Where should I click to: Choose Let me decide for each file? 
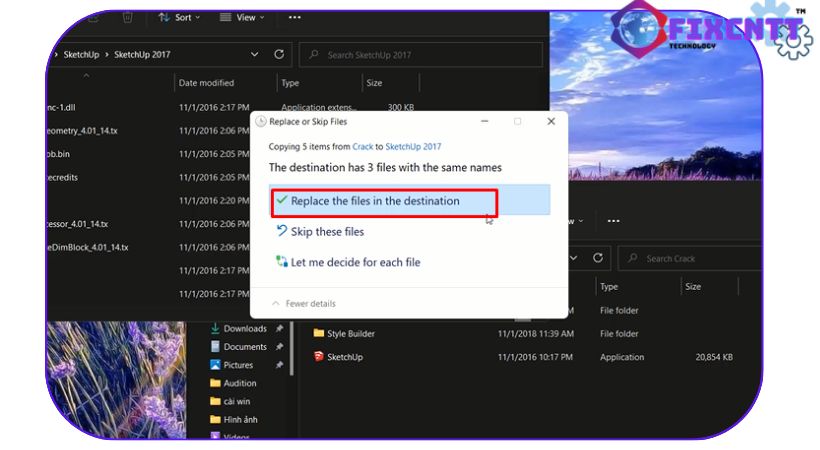(x=354, y=263)
